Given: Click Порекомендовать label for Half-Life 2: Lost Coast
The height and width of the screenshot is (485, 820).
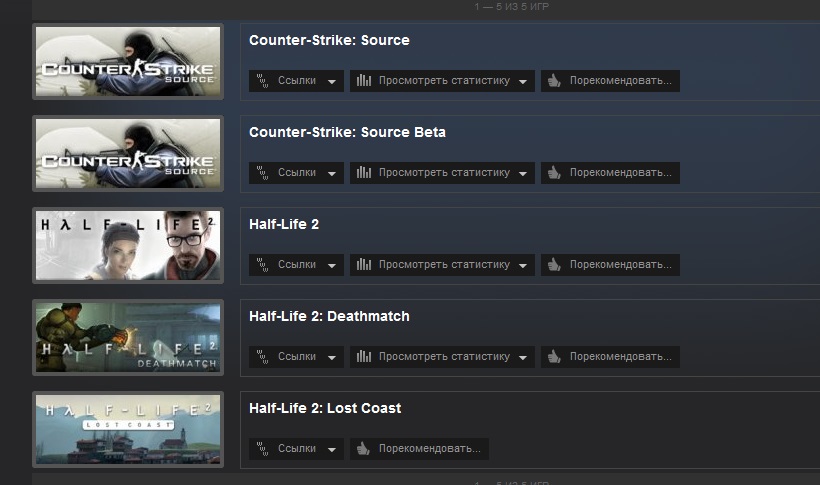Looking at the screenshot, I should click(430, 449).
